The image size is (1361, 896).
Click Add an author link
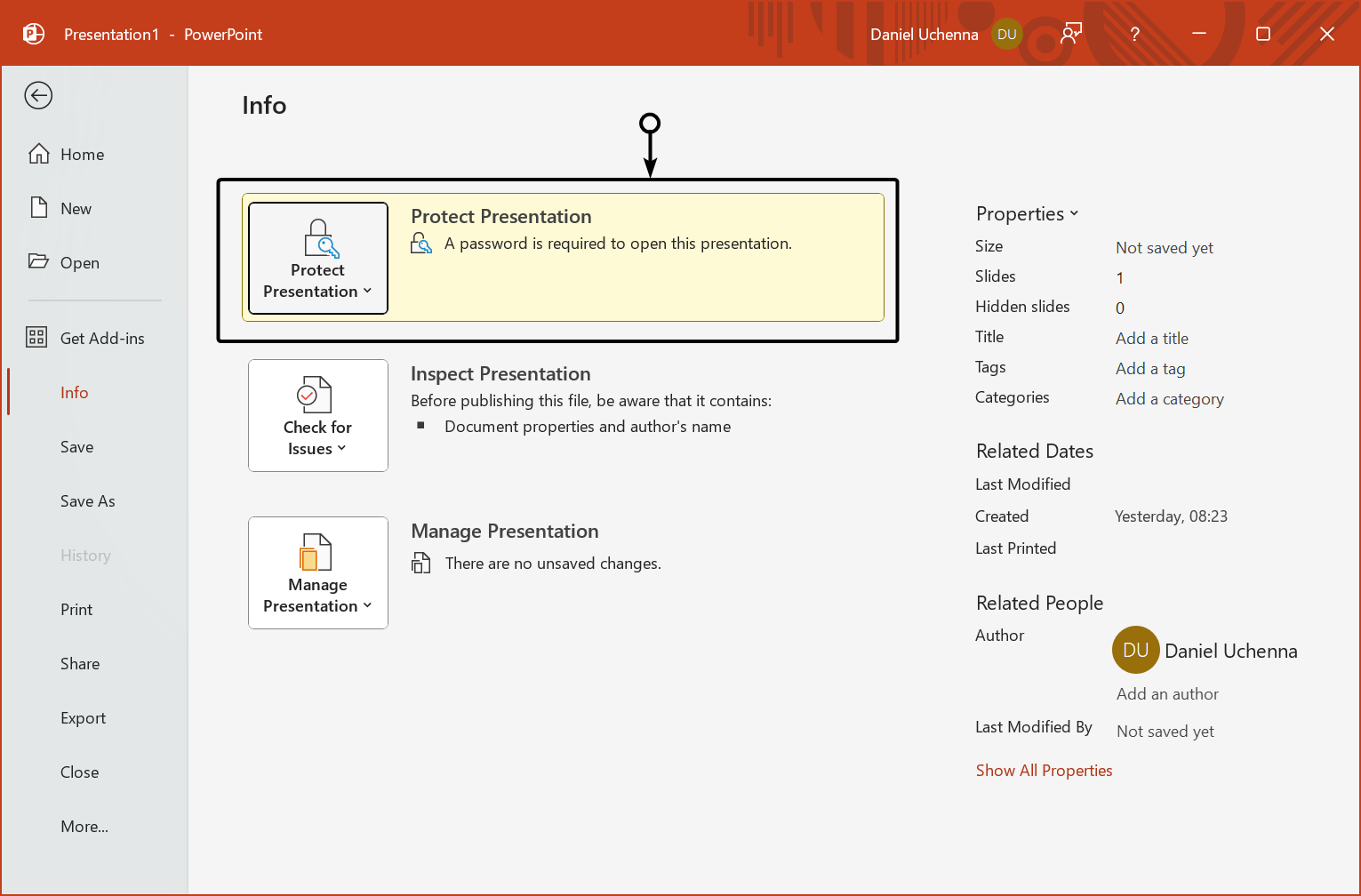coord(1167,693)
